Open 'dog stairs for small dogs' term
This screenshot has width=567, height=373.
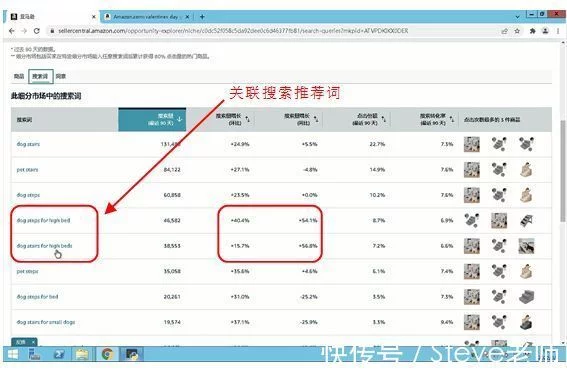tap(46, 322)
